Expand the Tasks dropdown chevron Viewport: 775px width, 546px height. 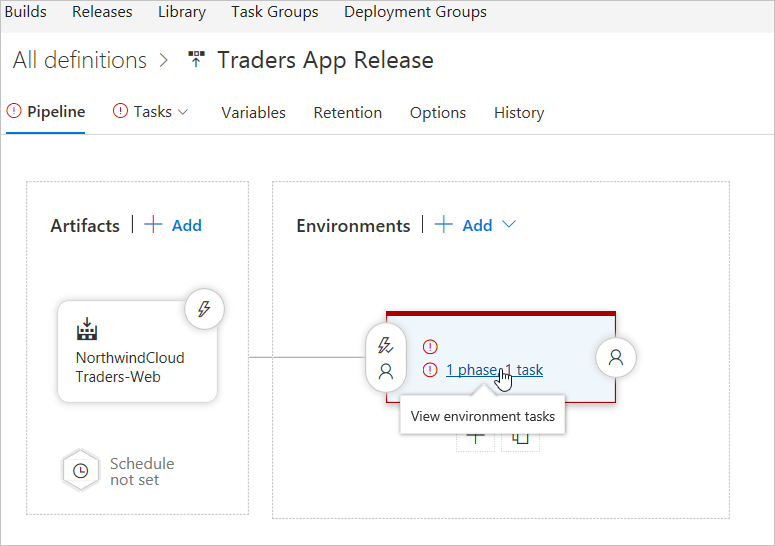183,112
